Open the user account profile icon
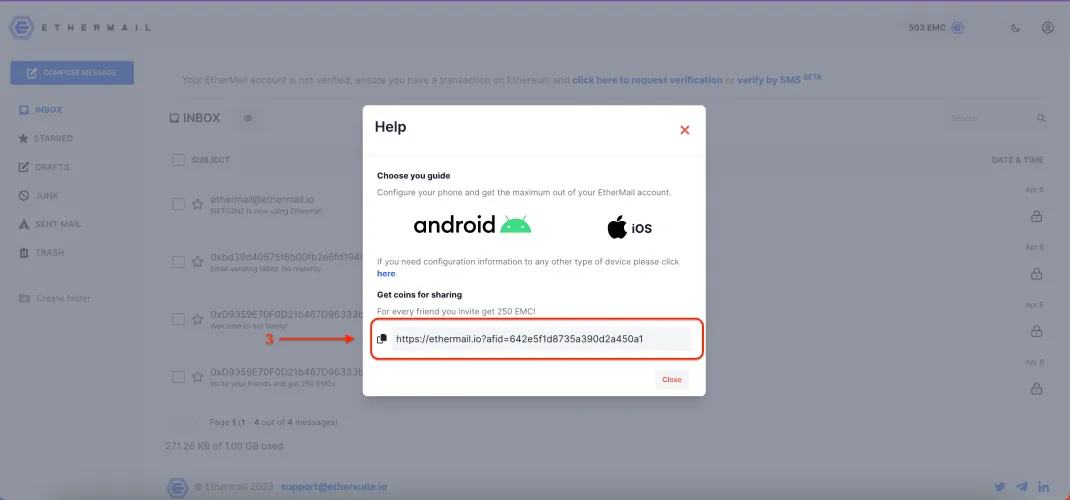This screenshot has width=1070, height=500. (1047, 28)
